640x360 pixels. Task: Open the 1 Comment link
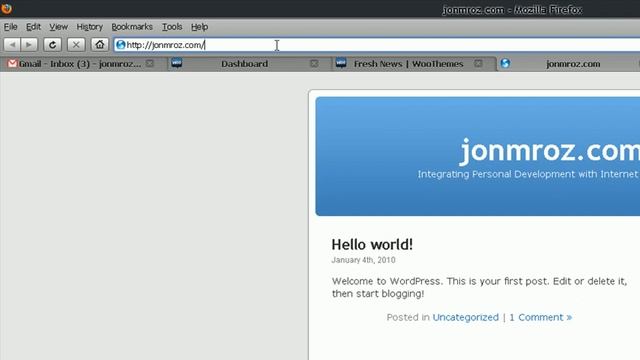click(x=540, y=317)
